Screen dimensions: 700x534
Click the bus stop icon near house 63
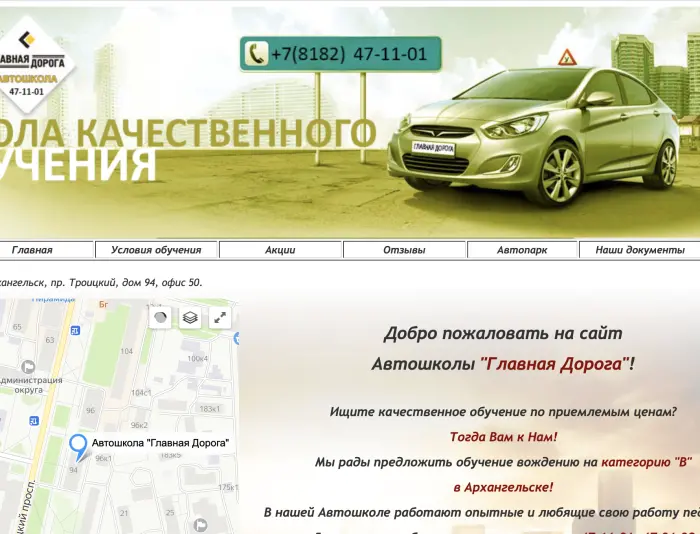[x=75, y=331]
